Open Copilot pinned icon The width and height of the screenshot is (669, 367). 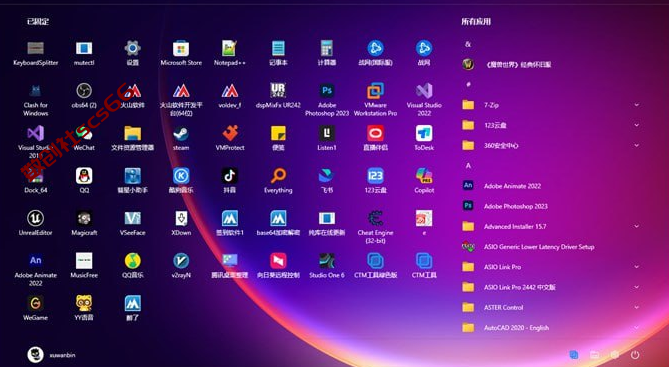point(424,181)
